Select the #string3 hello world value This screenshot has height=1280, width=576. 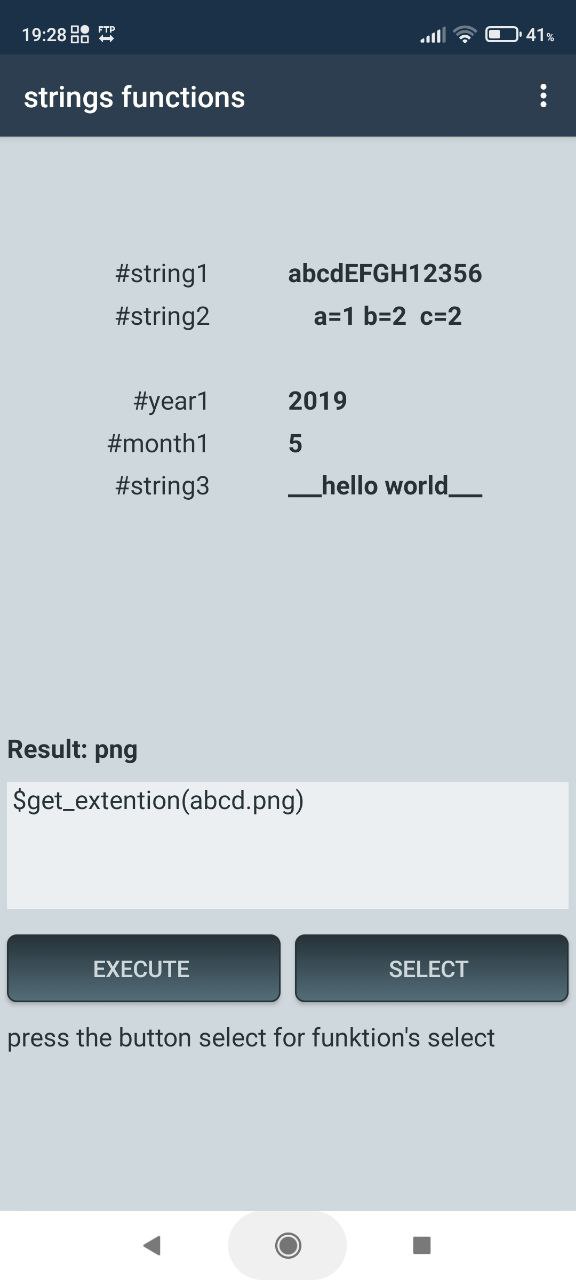[385, 487]
